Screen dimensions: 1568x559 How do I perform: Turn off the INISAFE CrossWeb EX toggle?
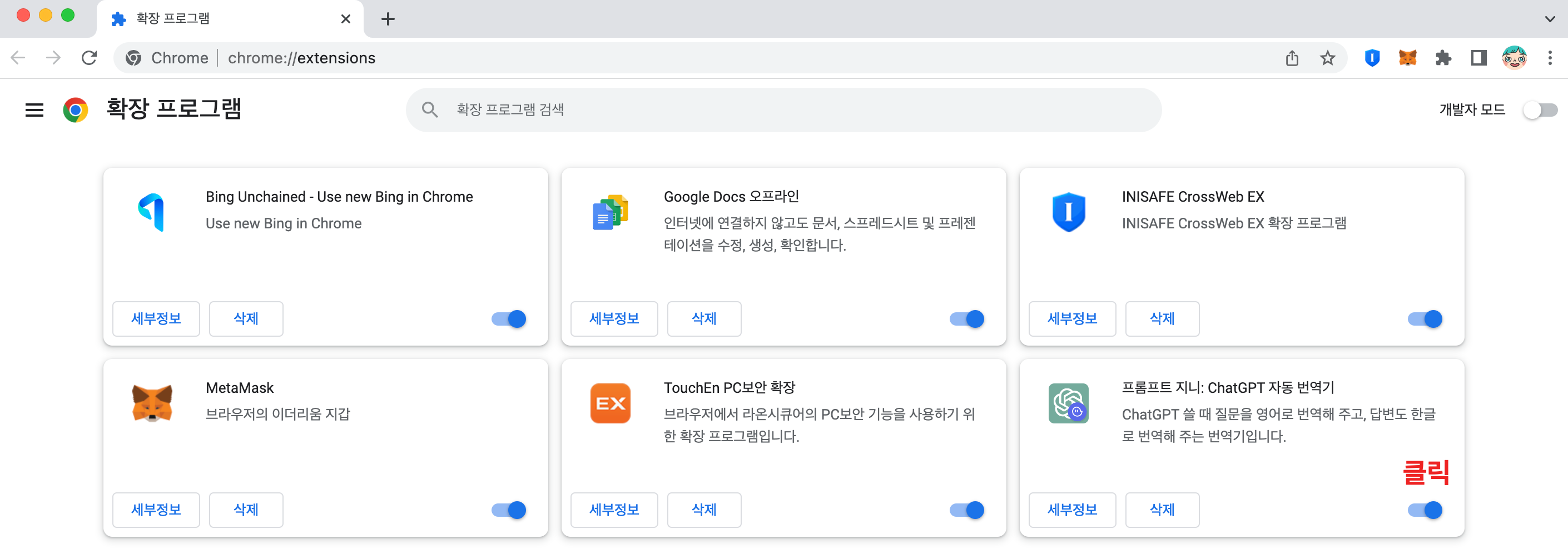pos(1426,319)
